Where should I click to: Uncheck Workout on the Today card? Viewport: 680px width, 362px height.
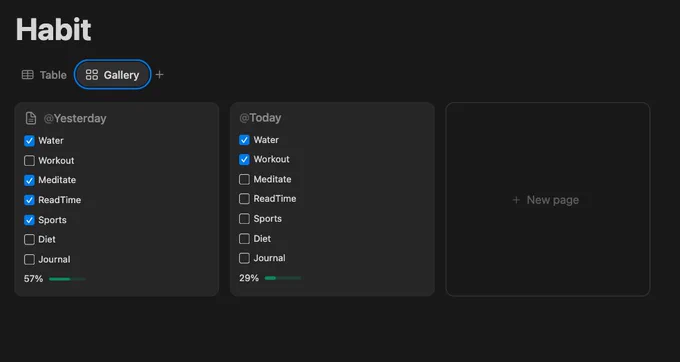pos(245,160)
